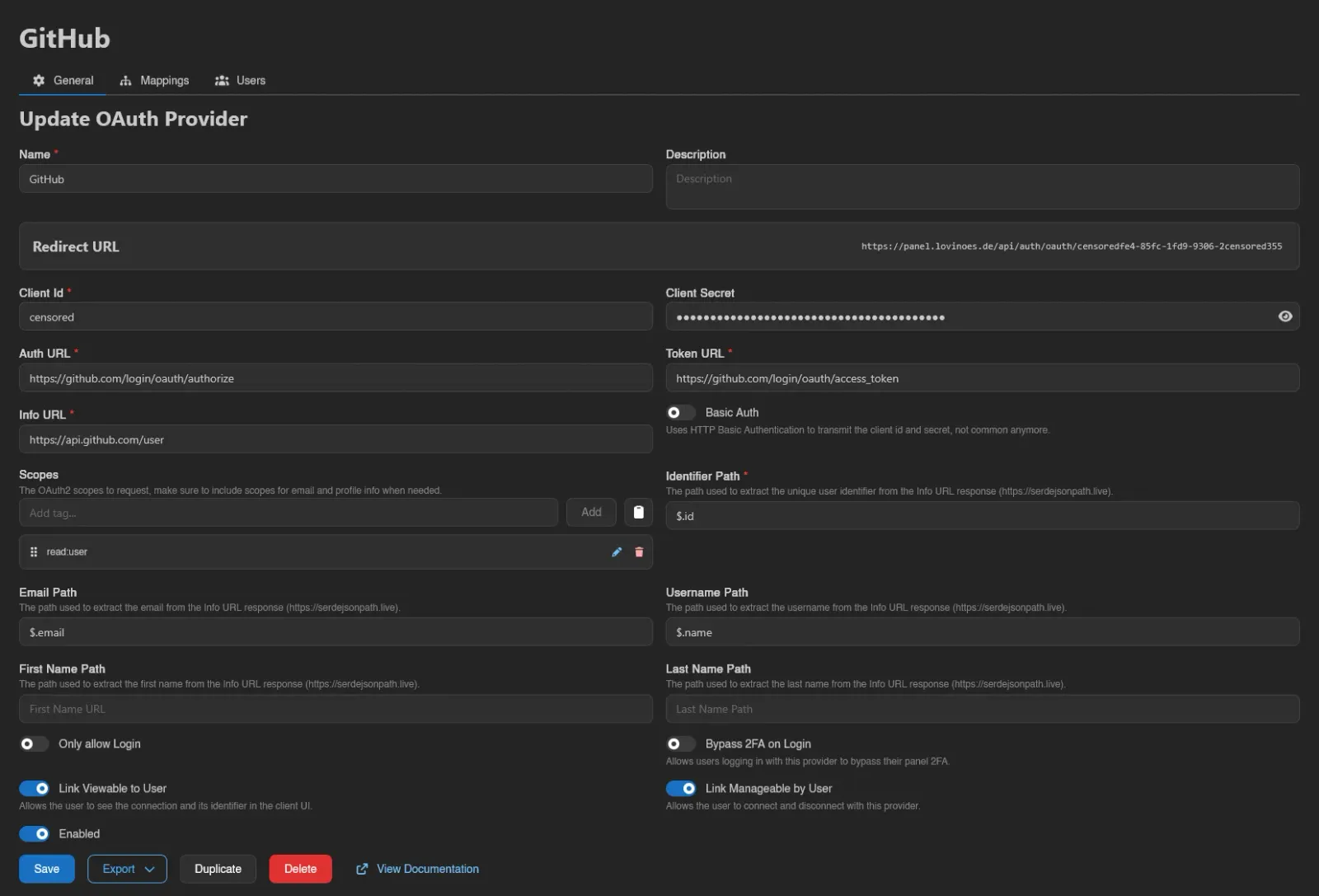Viewport: 1319px width, 896px height.
Task: Click into the Description text area
Action: pos(983,186)
